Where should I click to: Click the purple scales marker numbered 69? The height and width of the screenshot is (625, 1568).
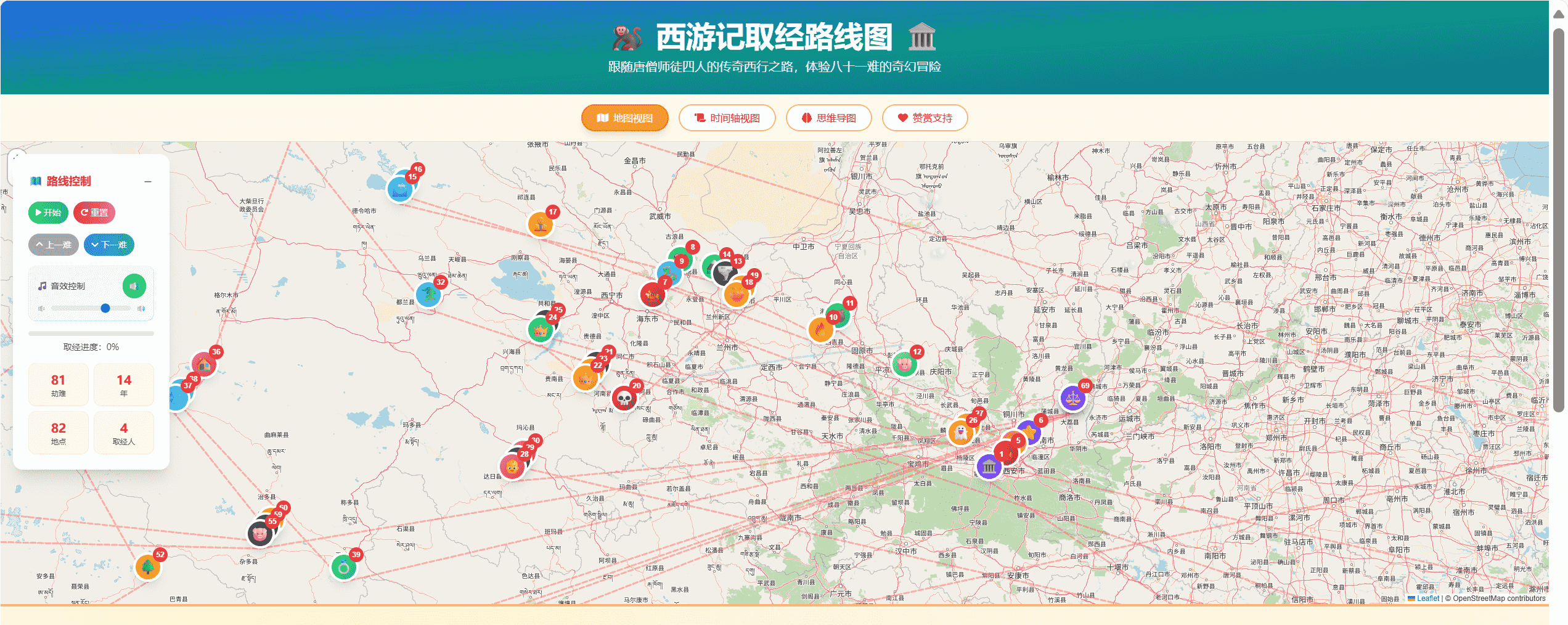point(1073,398)
